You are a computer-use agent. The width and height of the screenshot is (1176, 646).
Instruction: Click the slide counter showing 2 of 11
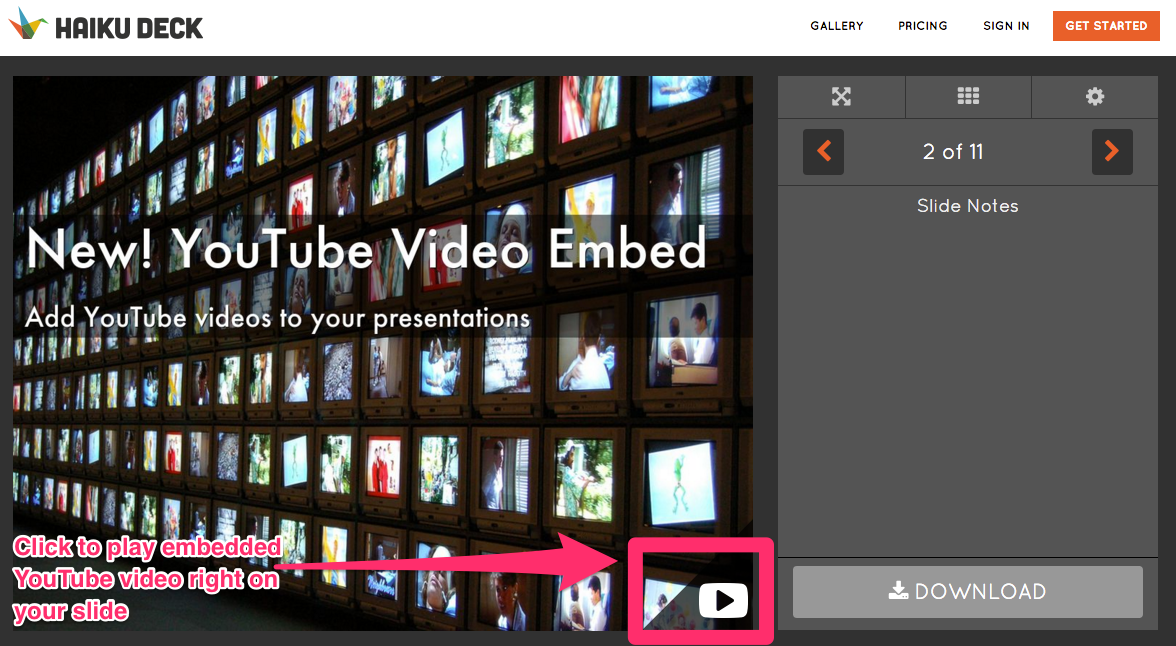click(953, 151)
